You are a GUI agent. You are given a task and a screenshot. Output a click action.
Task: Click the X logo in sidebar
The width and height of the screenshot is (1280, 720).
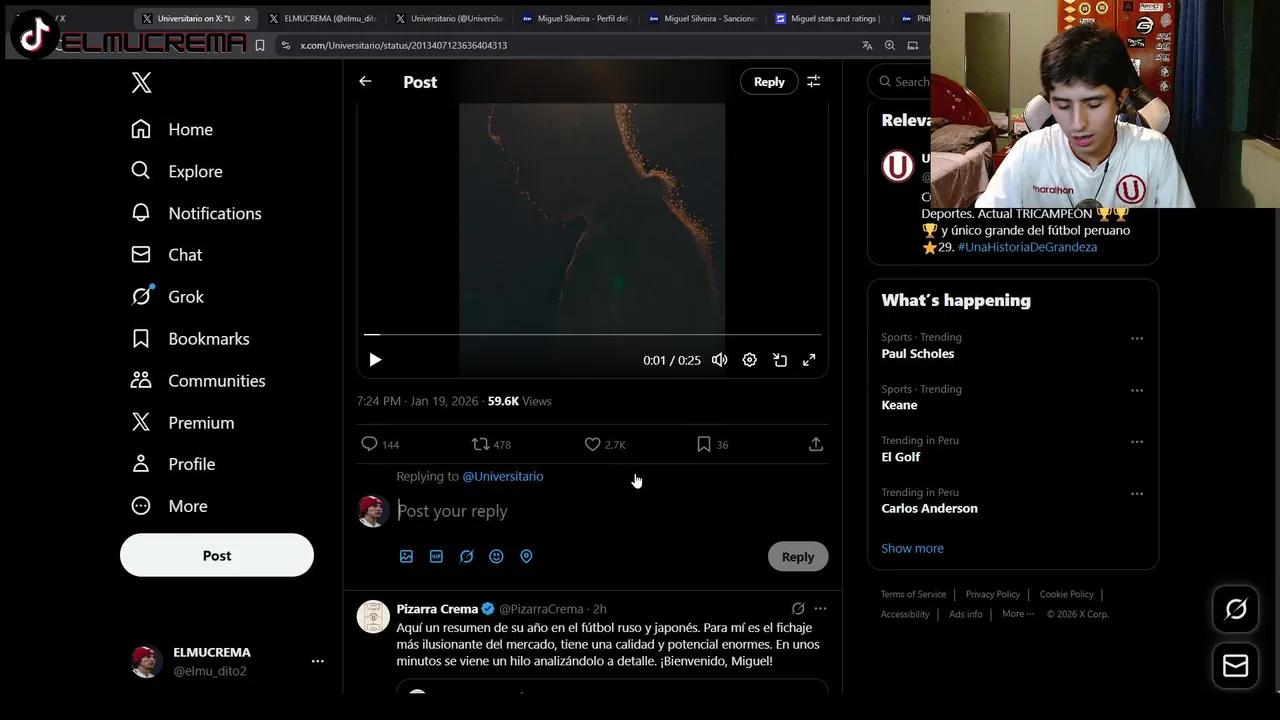141,82
